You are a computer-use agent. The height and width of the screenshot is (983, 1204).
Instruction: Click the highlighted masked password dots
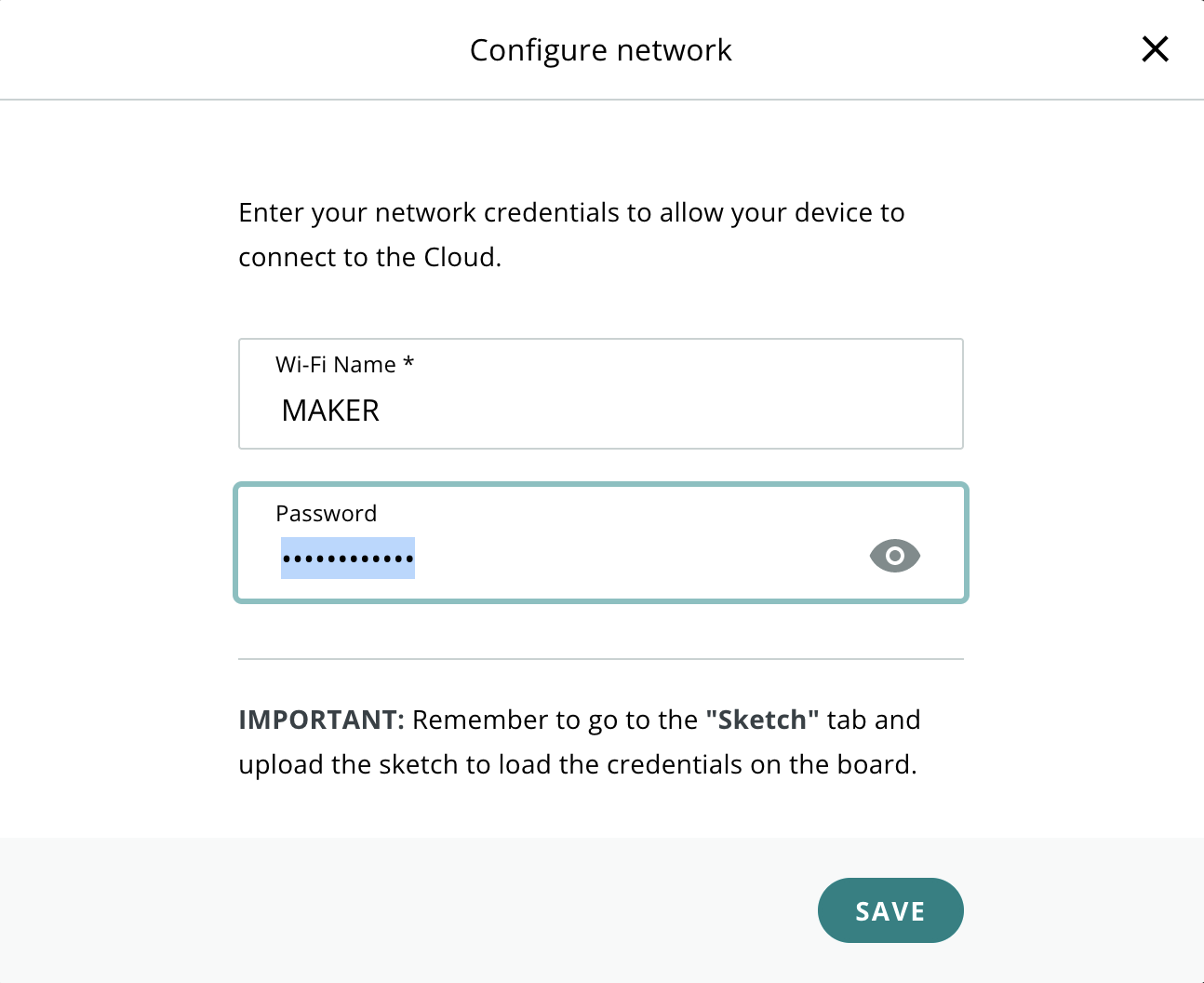[347, 559]
